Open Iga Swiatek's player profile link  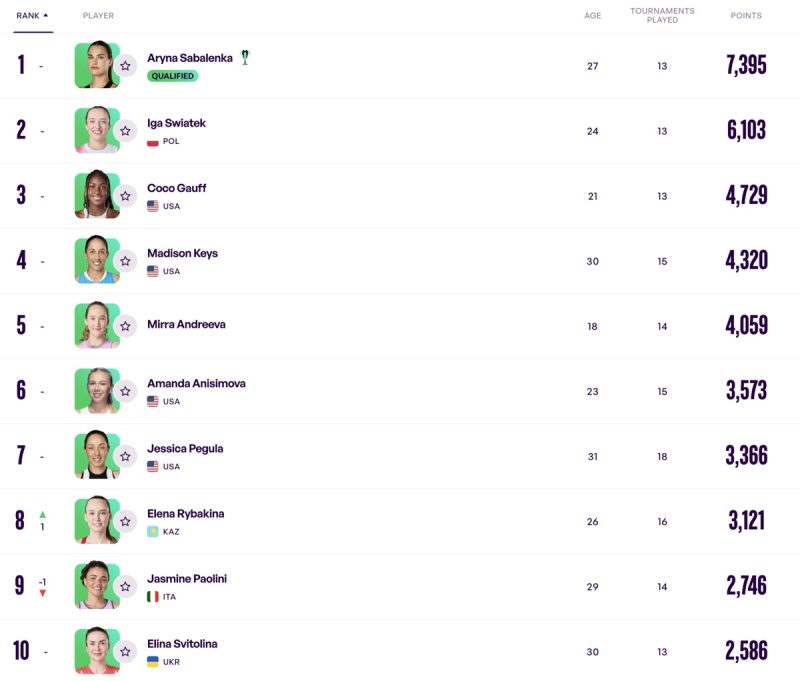pyautogui.click(x=177, y=123)
